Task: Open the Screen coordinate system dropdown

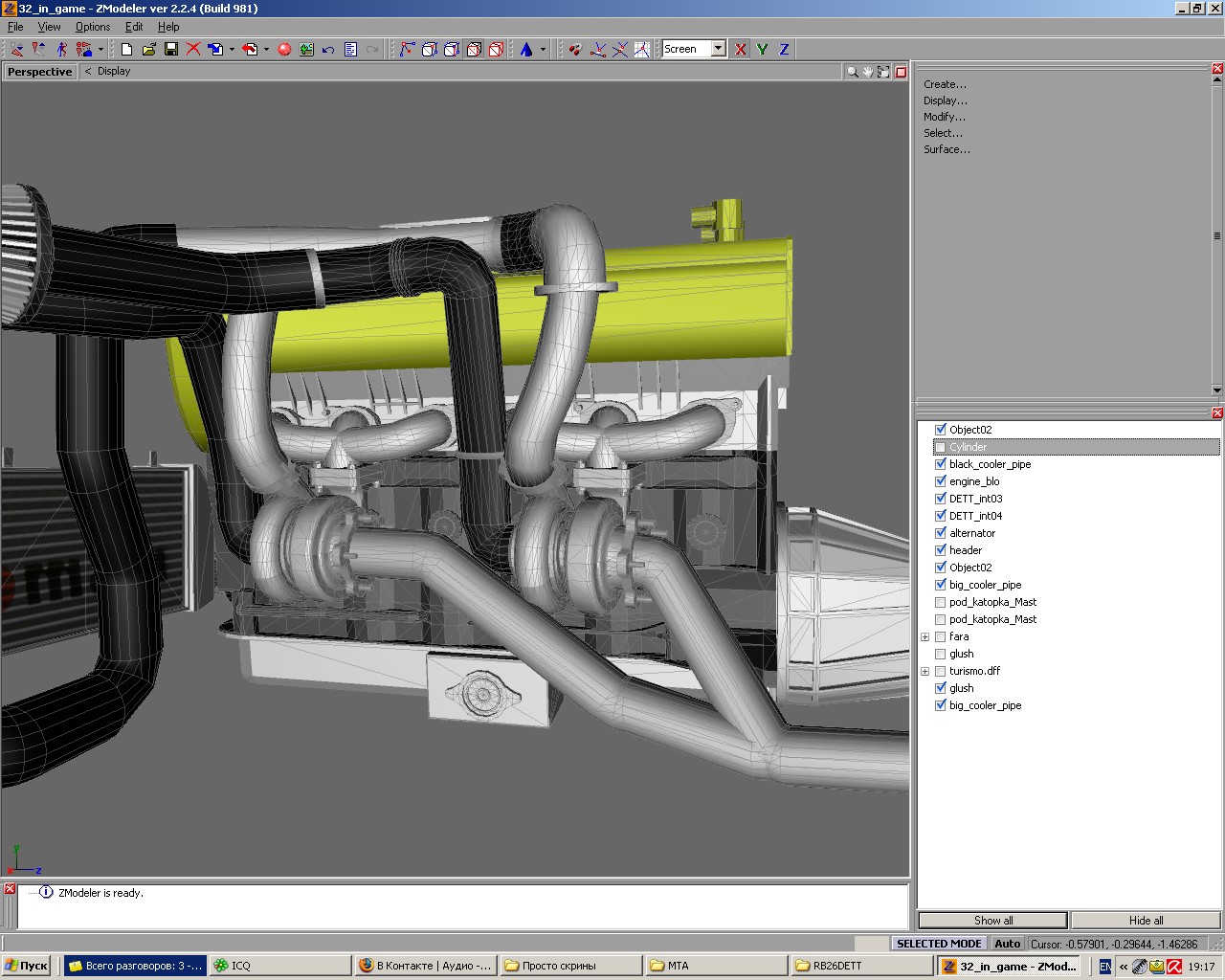Action: 718,49
